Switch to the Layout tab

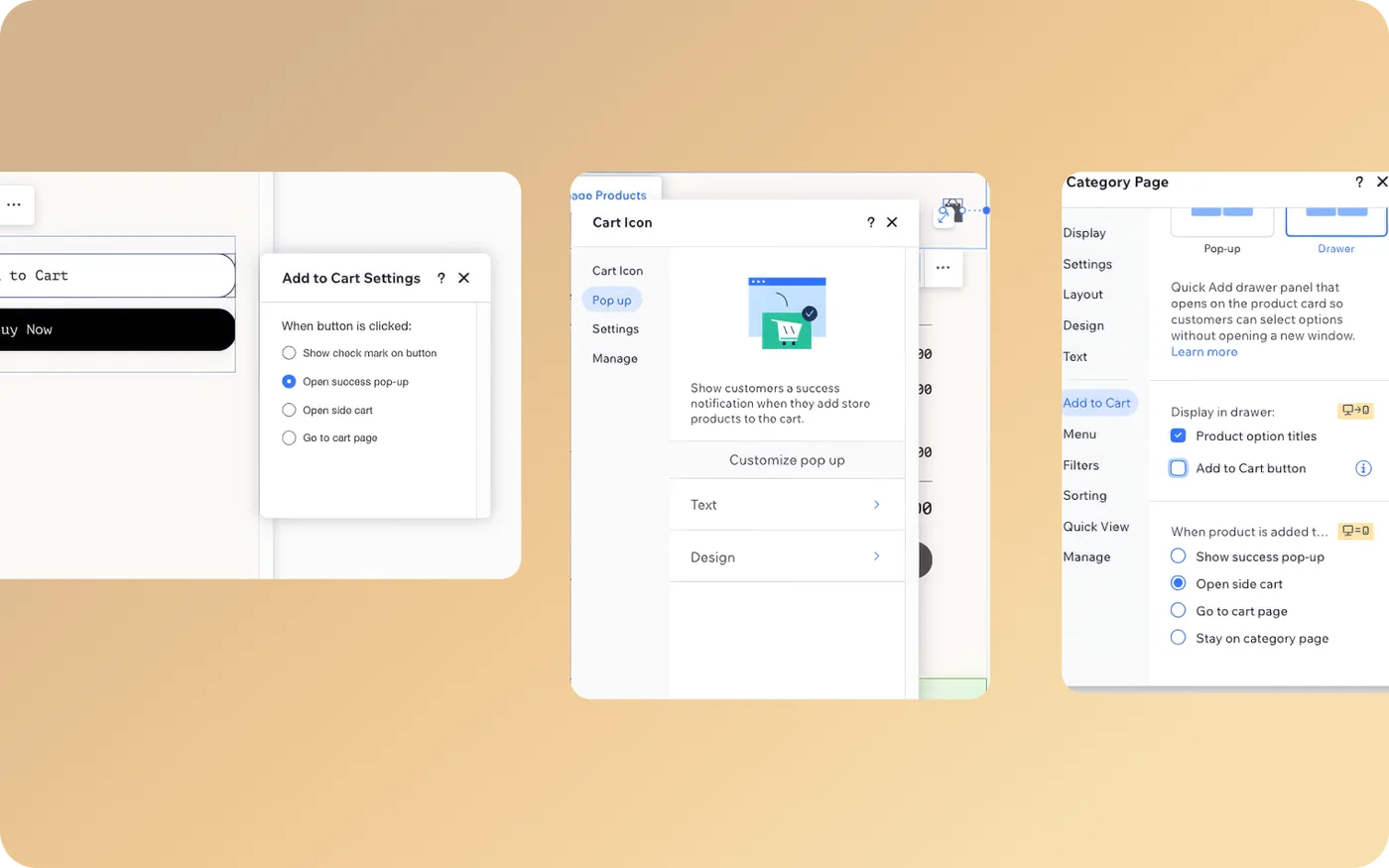[x=1083, y=295]
